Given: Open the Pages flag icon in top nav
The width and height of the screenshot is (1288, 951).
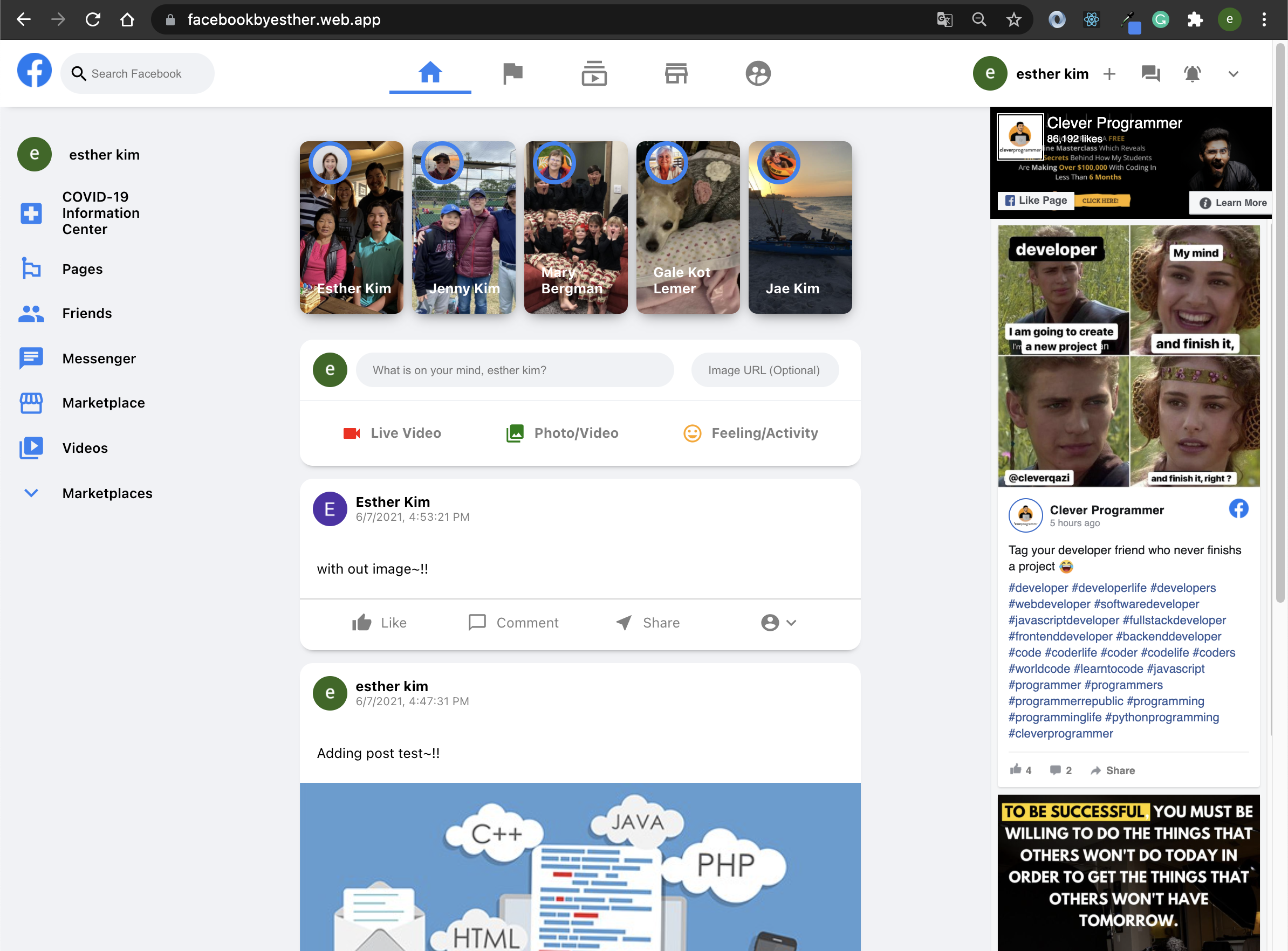Looking at the screenshot, I should point(512,73).
